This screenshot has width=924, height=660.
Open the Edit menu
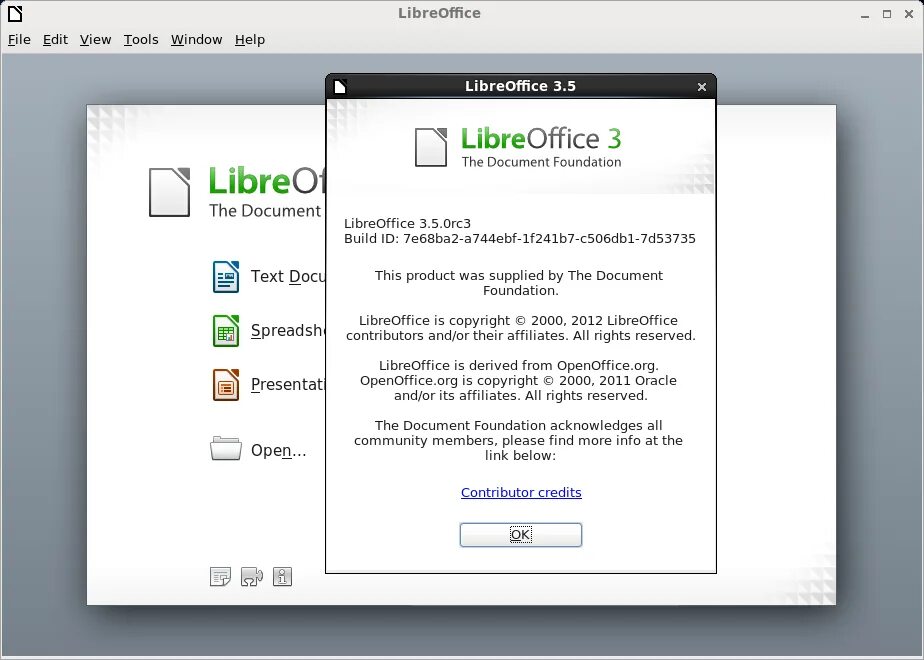click(55, 39)
